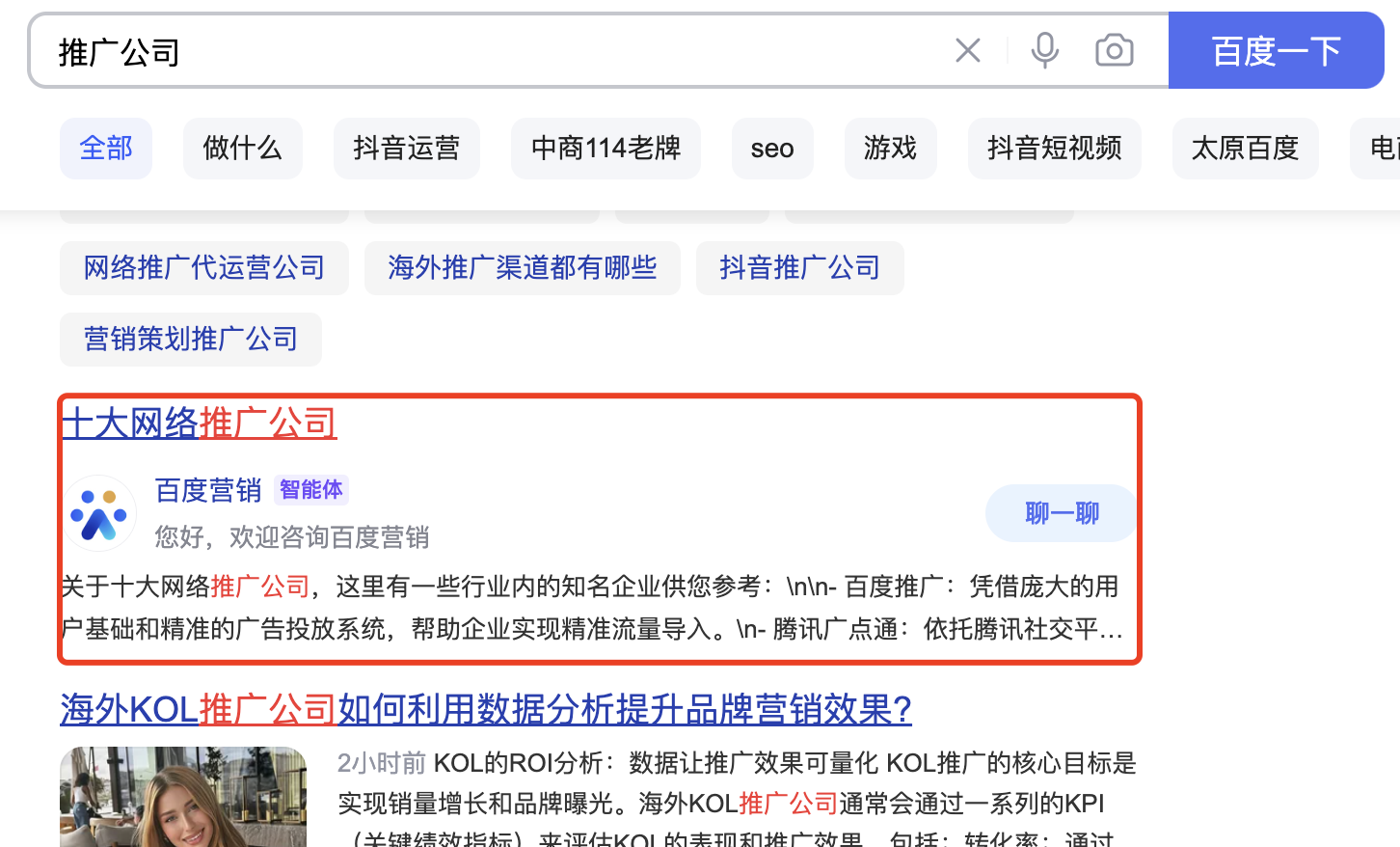Select the 中商114老牌 tab

(x=606, y=149)
